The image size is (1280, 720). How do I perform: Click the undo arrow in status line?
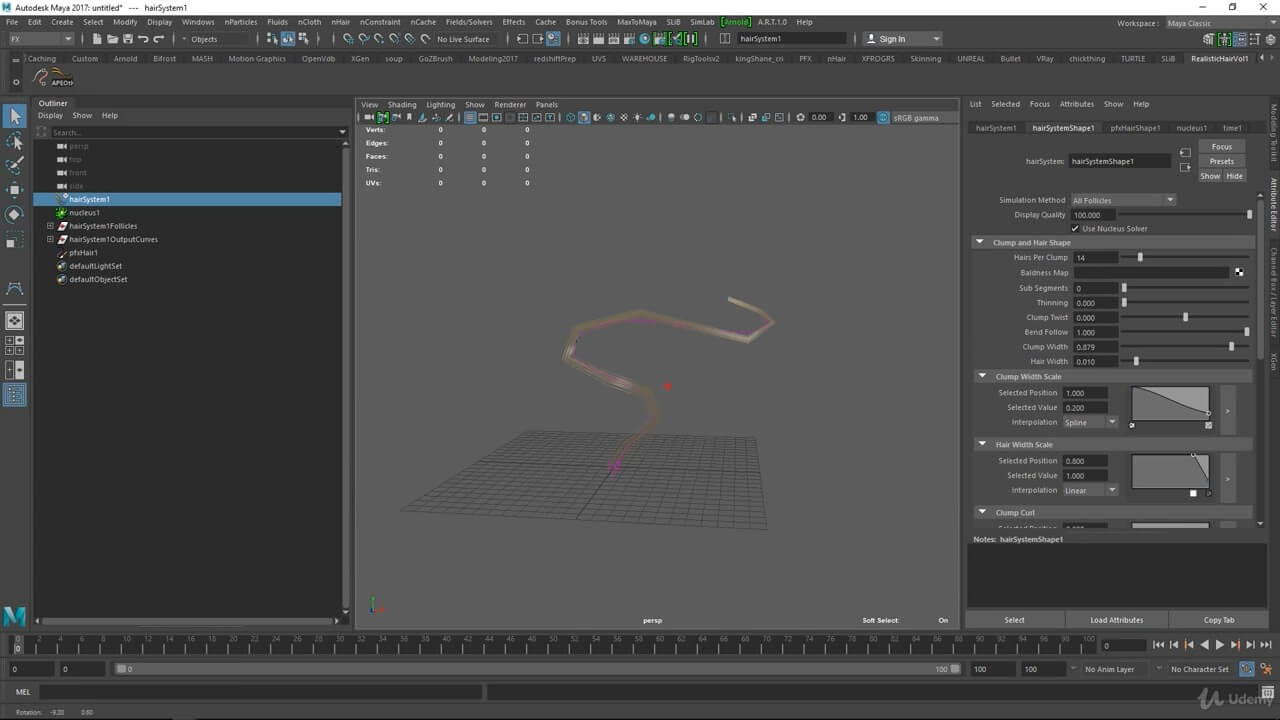pyautogui.click(x=143, y=39)
